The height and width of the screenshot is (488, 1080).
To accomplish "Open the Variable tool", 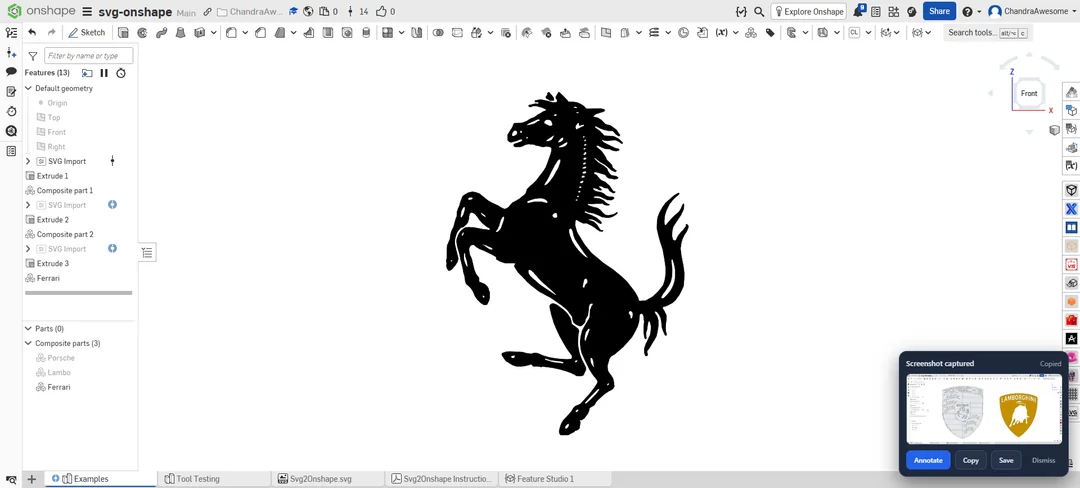I will pos(721,32).
